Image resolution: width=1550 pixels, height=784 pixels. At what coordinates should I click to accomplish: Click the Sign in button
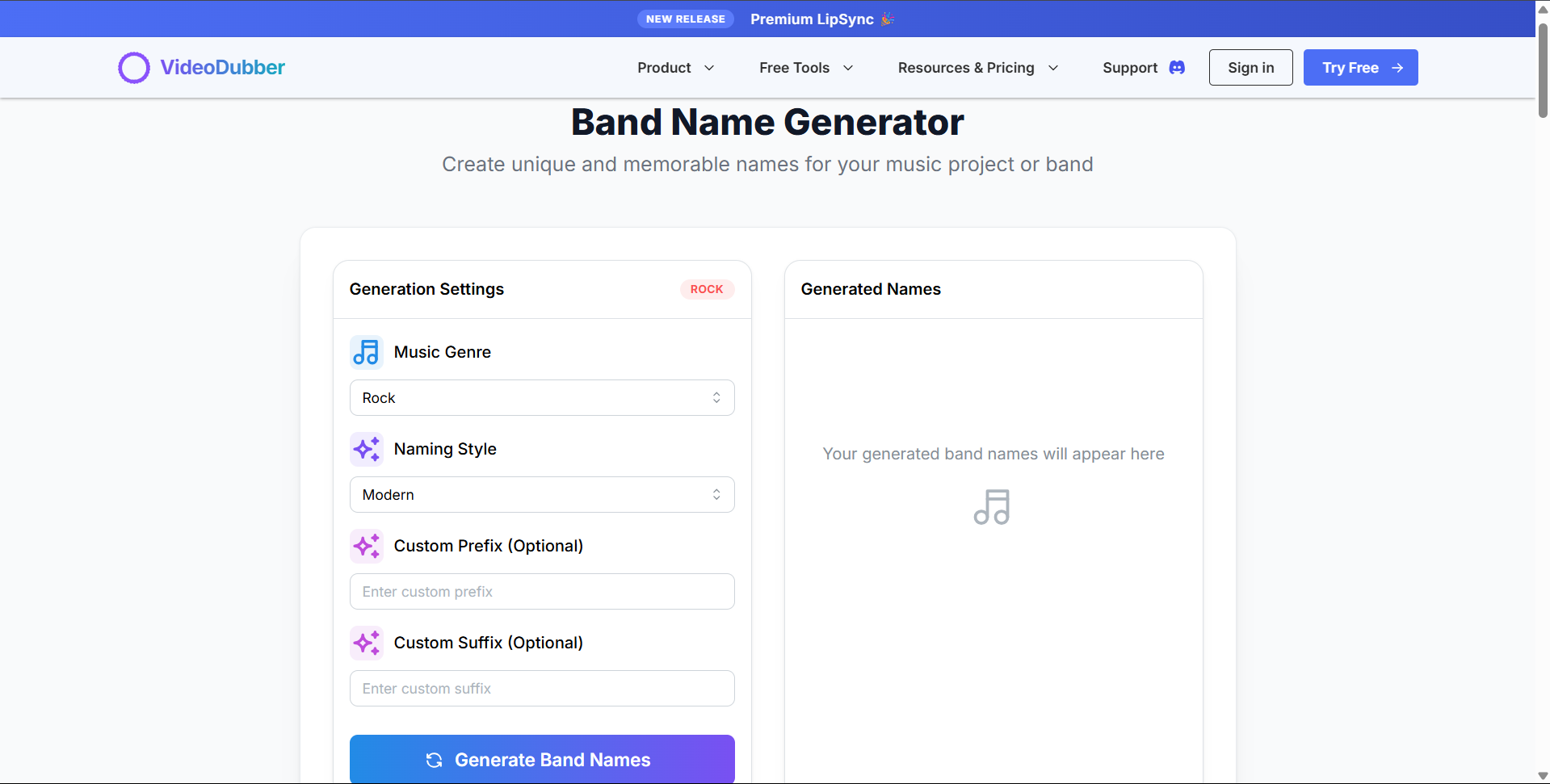1250,68
